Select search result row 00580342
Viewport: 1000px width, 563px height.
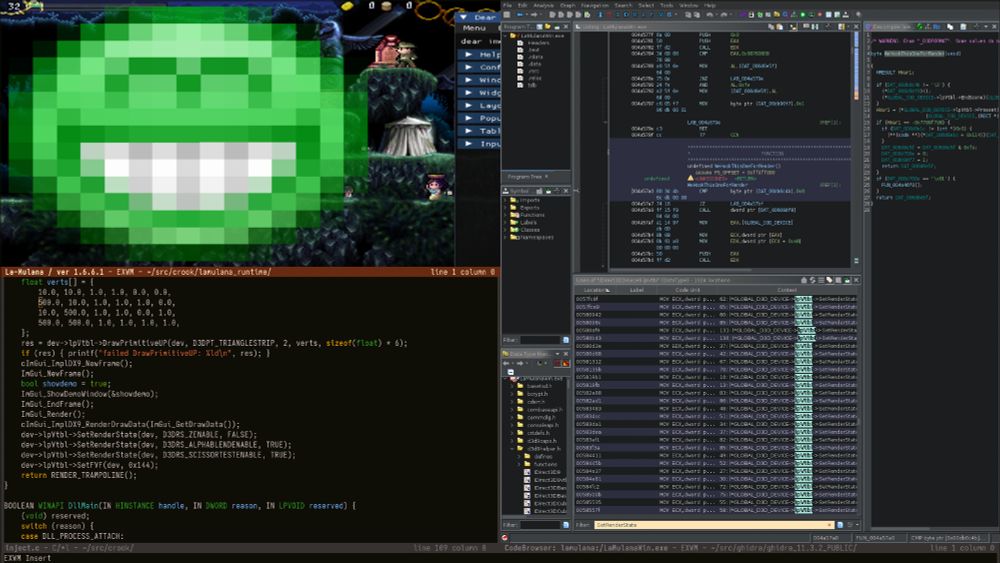[x=716, y=314]
